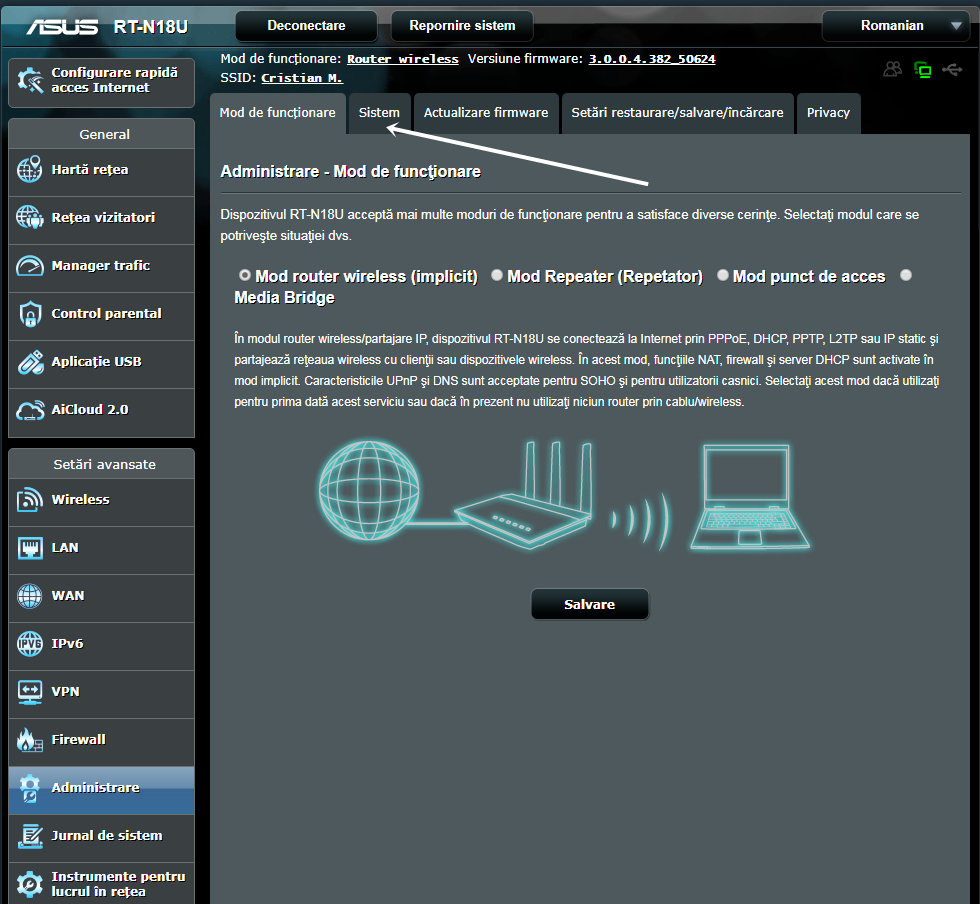This screenshot has width=980, height=904.
Task: Go to LAN advanced settings
Action: point(102,548)
